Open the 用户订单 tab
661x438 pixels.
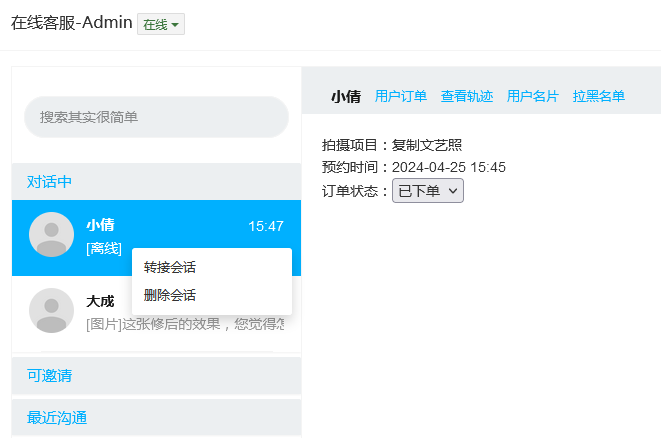point(401,97)
